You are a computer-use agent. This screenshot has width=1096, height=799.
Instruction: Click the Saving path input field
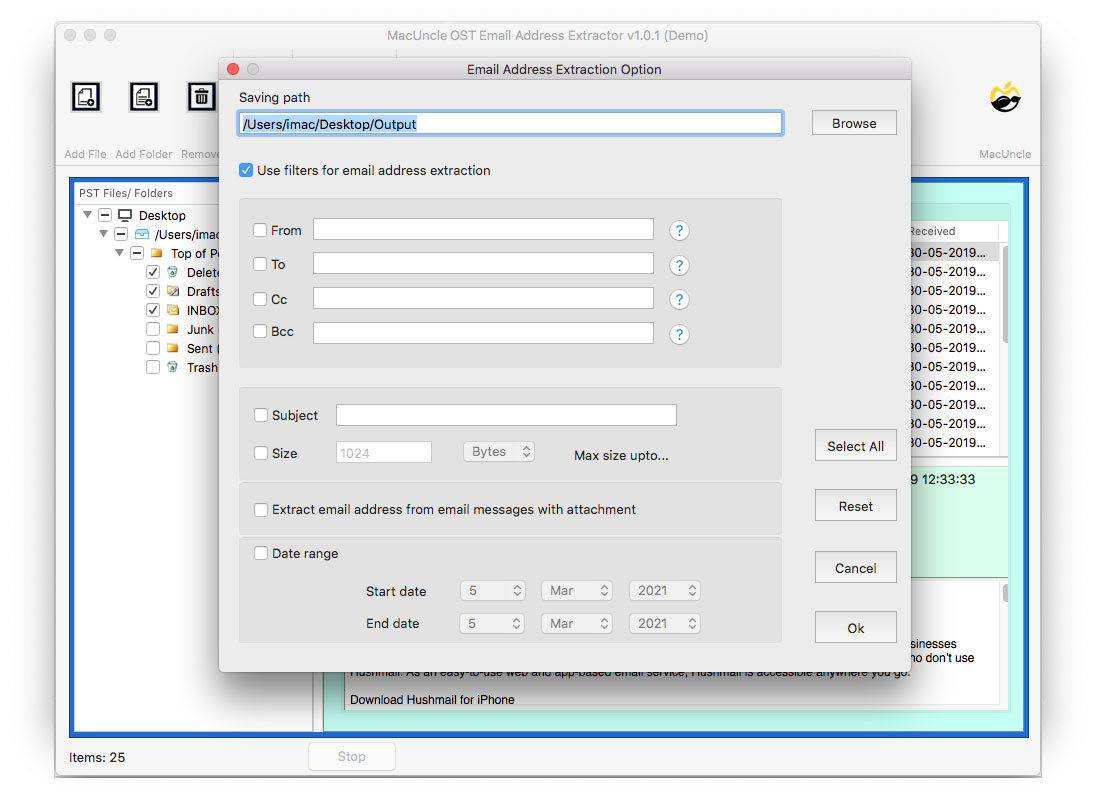pos(510,124)
